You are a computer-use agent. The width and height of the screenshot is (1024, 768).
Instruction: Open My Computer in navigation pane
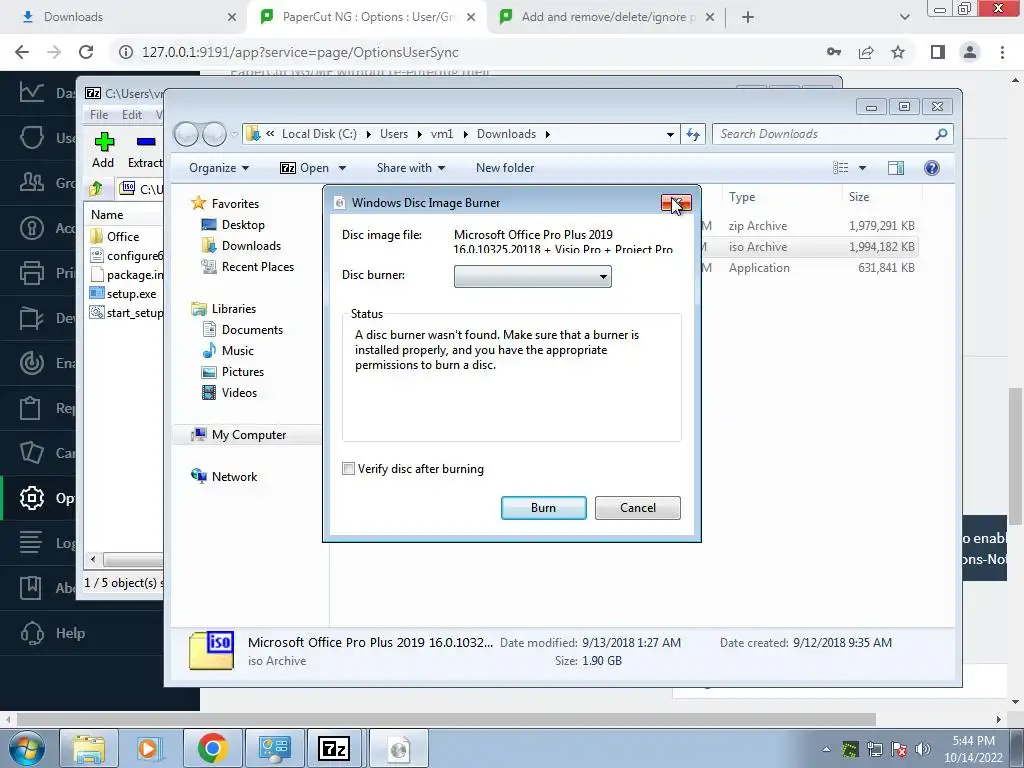pyautogui.click(x=248, y=435)
